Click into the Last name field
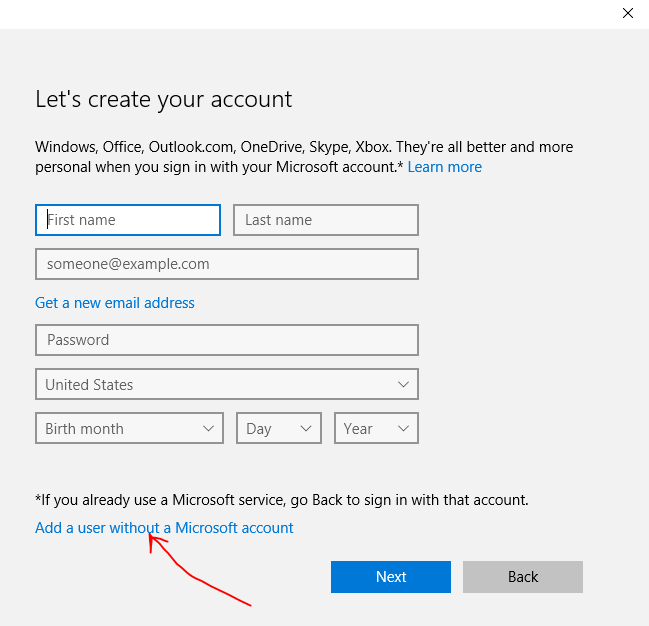The width and height of the screenshot is (649, 626). click(326, 220)
